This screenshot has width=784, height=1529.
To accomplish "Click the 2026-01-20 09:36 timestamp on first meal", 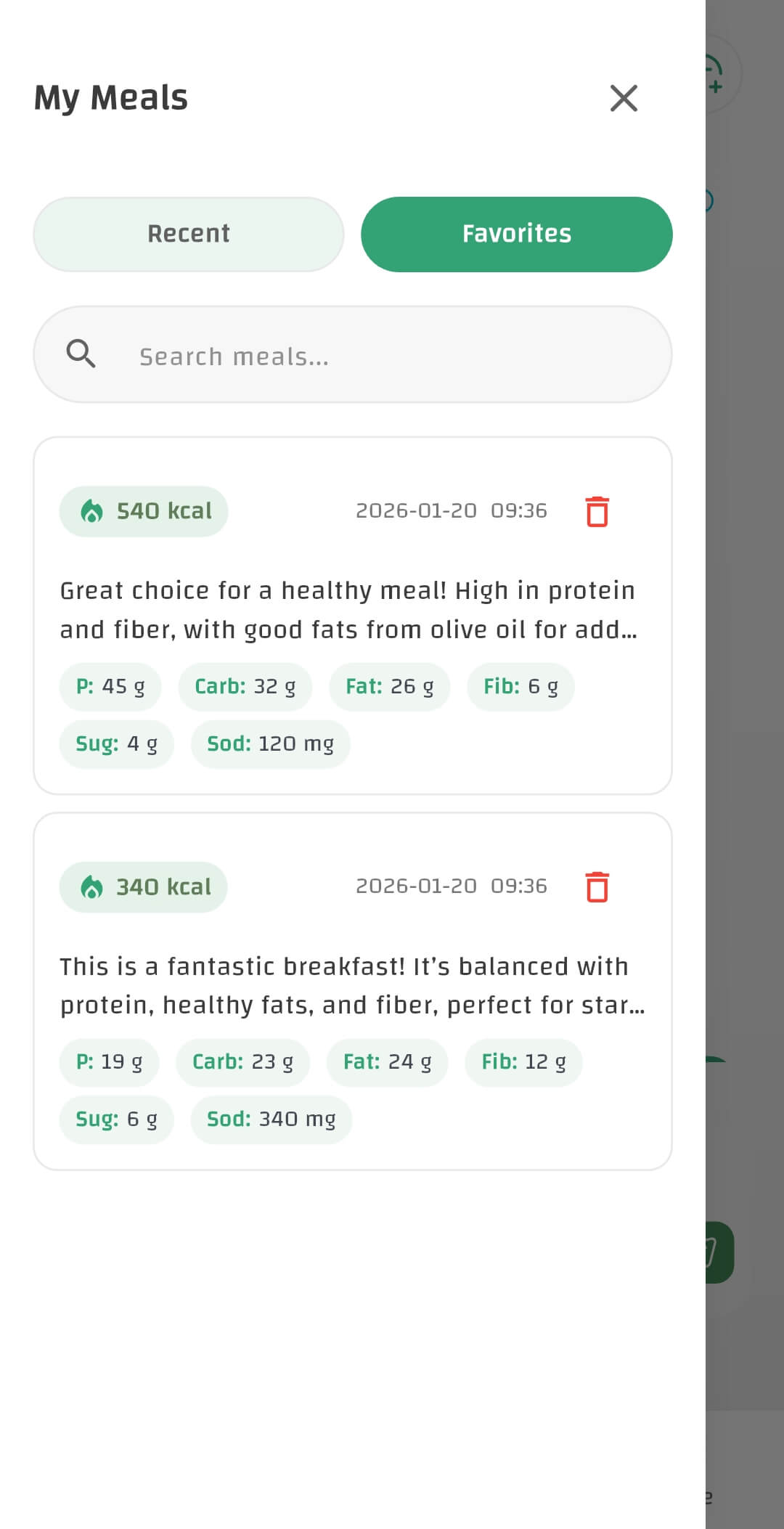I will (x=451, y=510).
